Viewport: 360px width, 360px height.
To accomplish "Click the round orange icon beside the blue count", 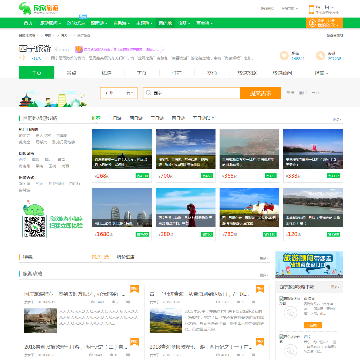I will 284,56.
